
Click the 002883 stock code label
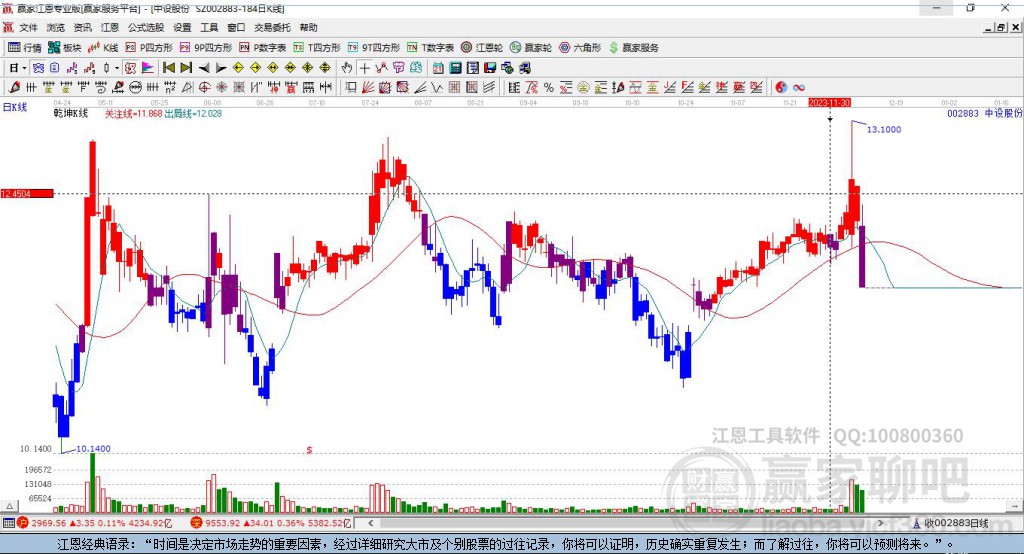pyautogui.click(x=963, y=114)
